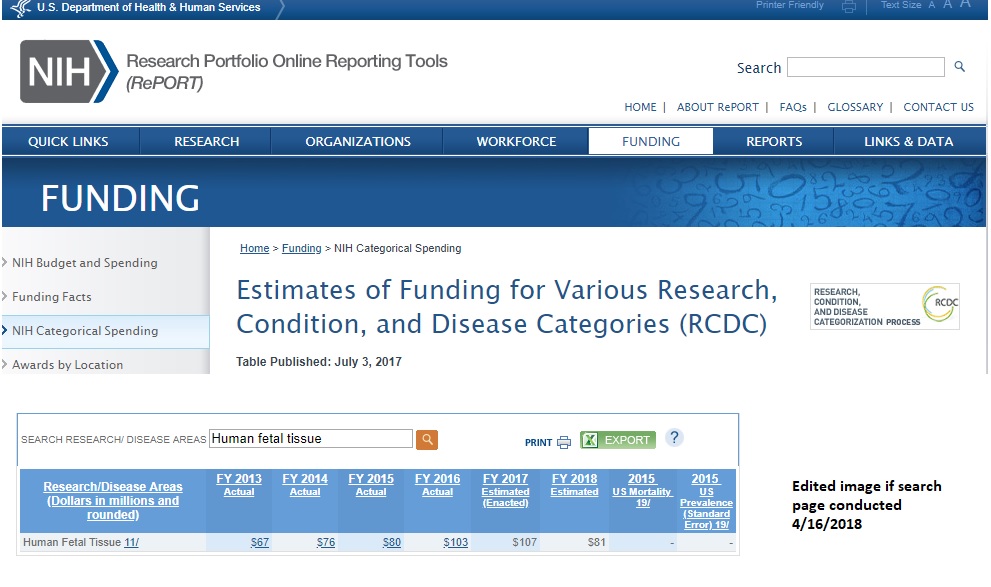Click the $81 FY 2018 value
Viewport: 991px width, 587px height.
coord(597,542)
